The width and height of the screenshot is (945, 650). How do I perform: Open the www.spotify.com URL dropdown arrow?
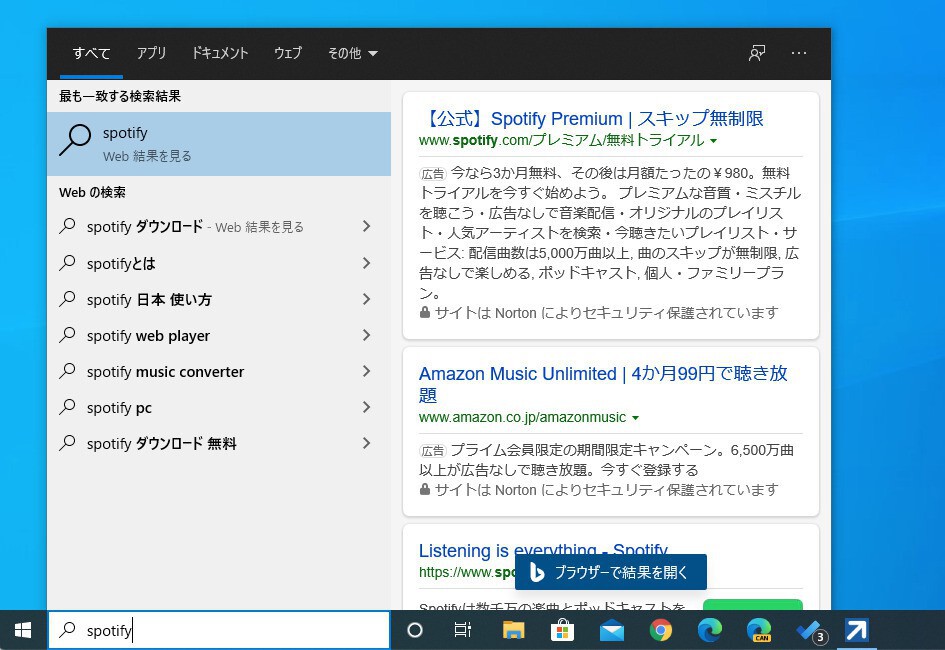[x=714, y=141]
